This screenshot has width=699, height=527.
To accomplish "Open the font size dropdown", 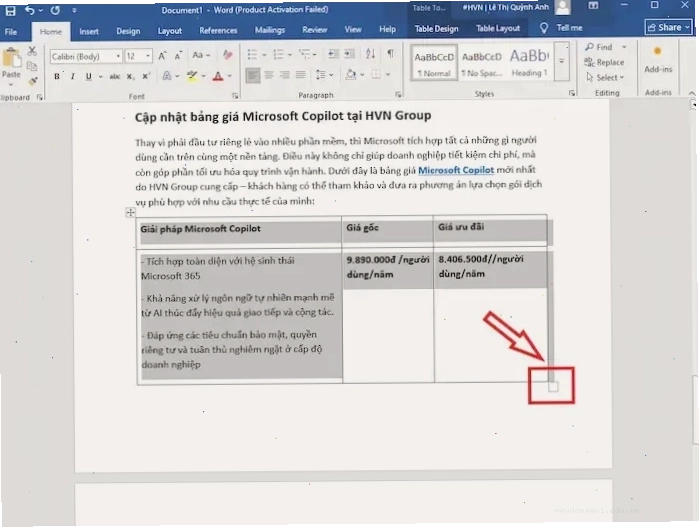I will (148, 56).
